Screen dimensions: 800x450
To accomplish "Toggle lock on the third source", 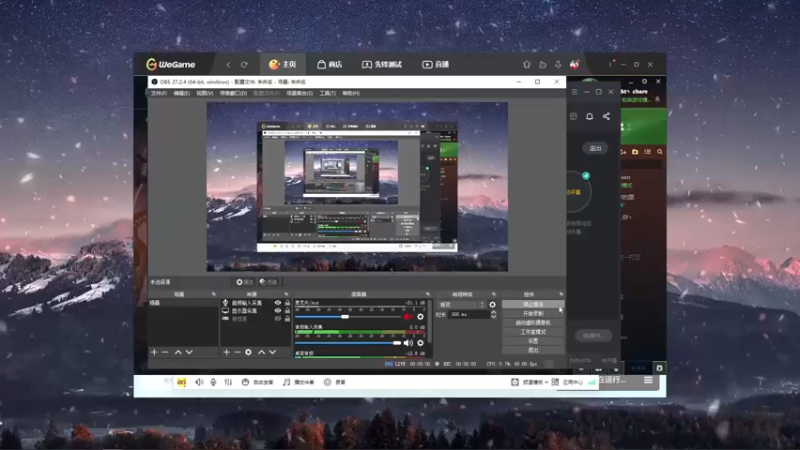I will tap(287, 319).
